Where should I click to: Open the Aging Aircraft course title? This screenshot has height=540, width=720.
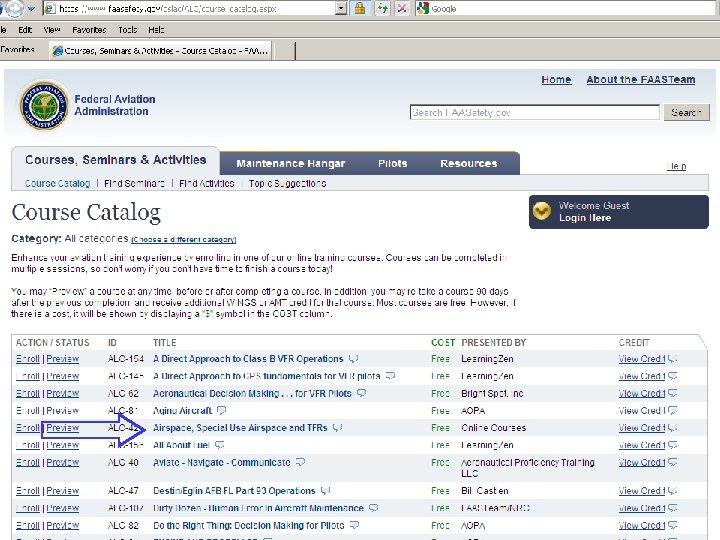click(182, 411)
